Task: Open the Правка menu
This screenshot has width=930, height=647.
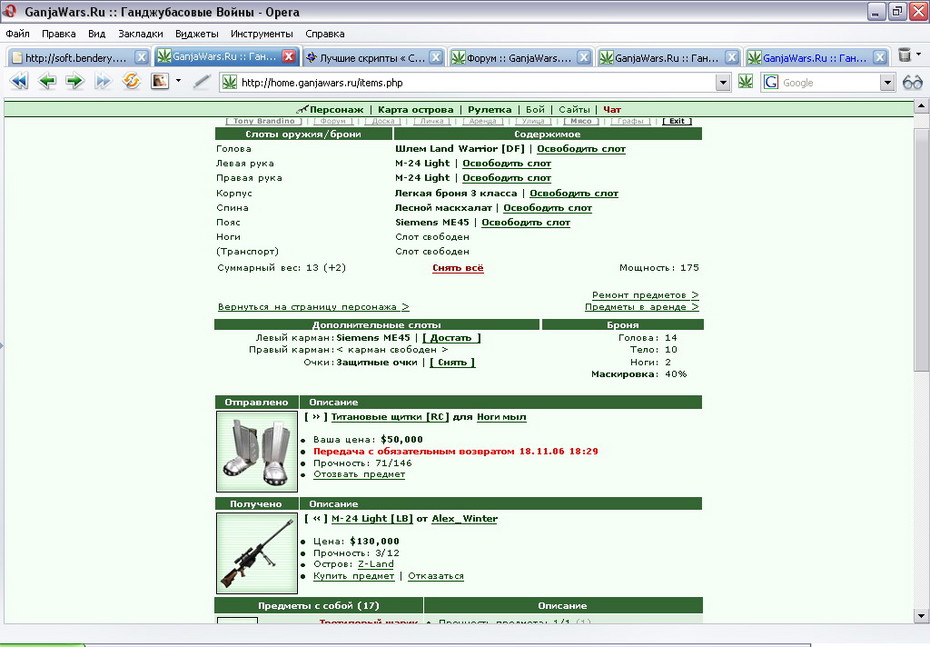Action: coord(58,34)
